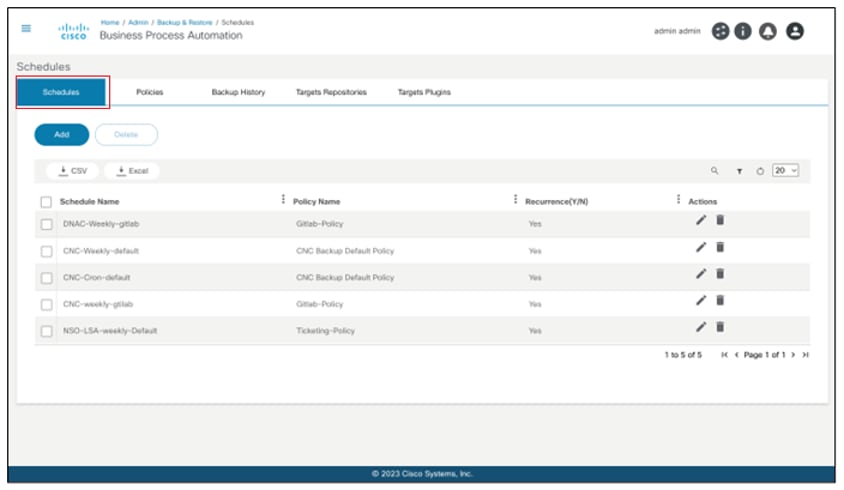Go to next page of results

click(x=793, y=354)
